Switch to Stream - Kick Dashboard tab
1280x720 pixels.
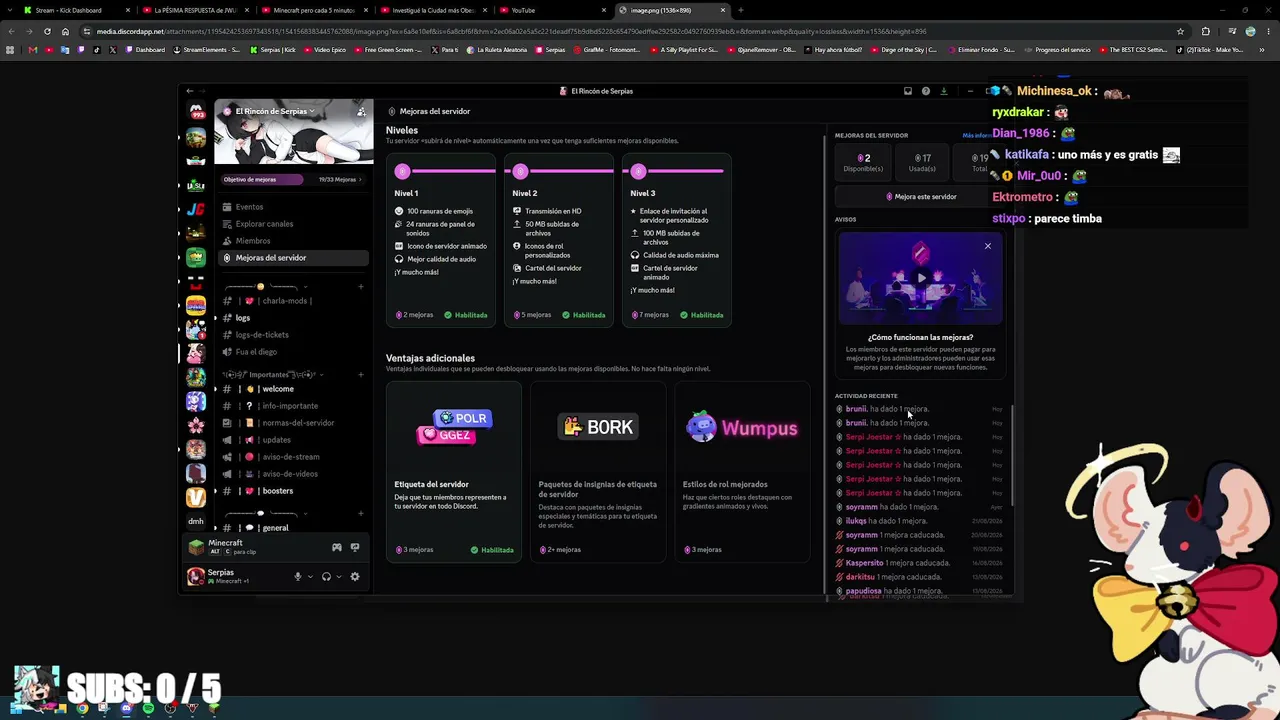coord(75,10)
